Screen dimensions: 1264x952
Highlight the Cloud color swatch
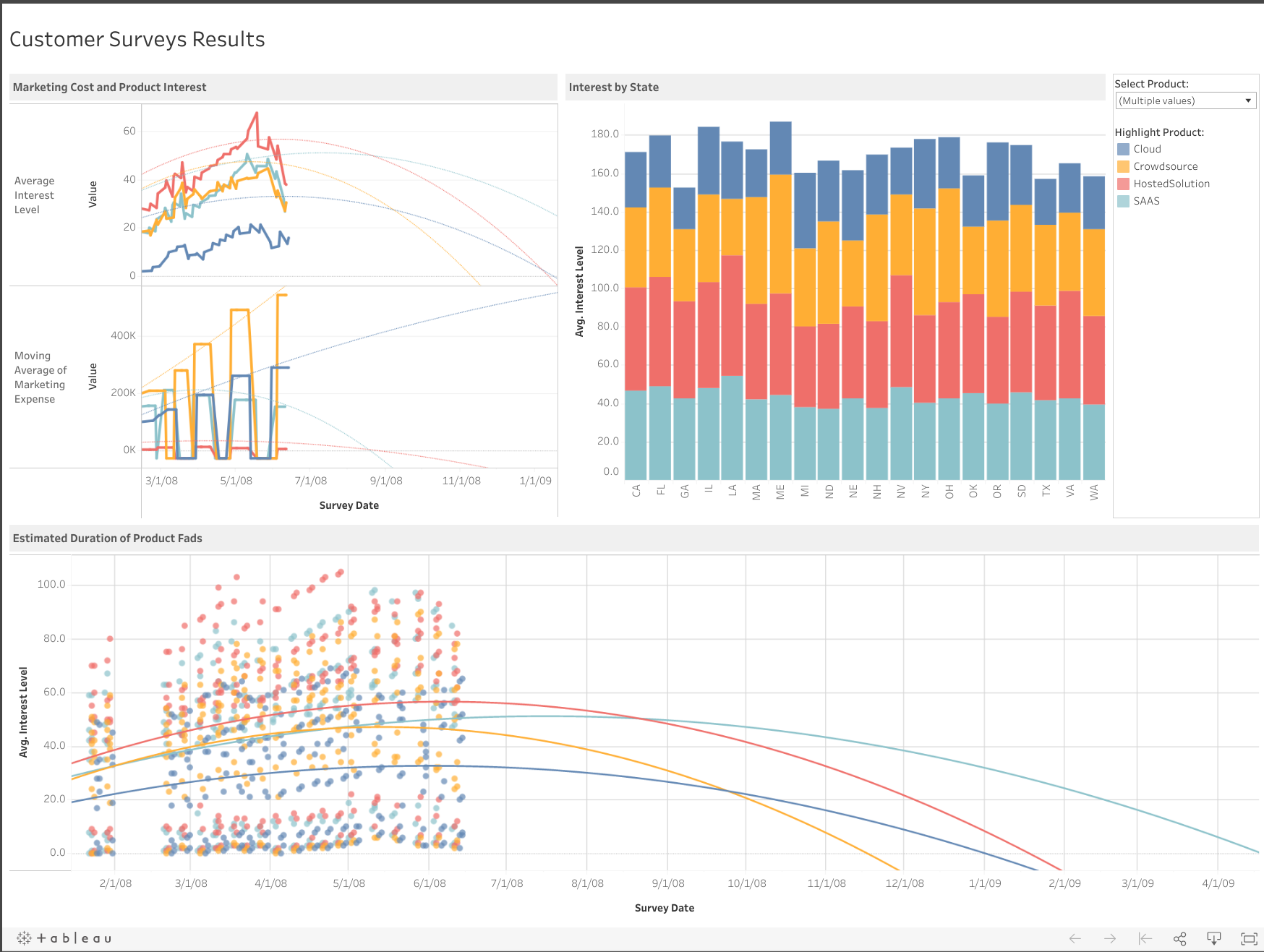point(1123,149)
